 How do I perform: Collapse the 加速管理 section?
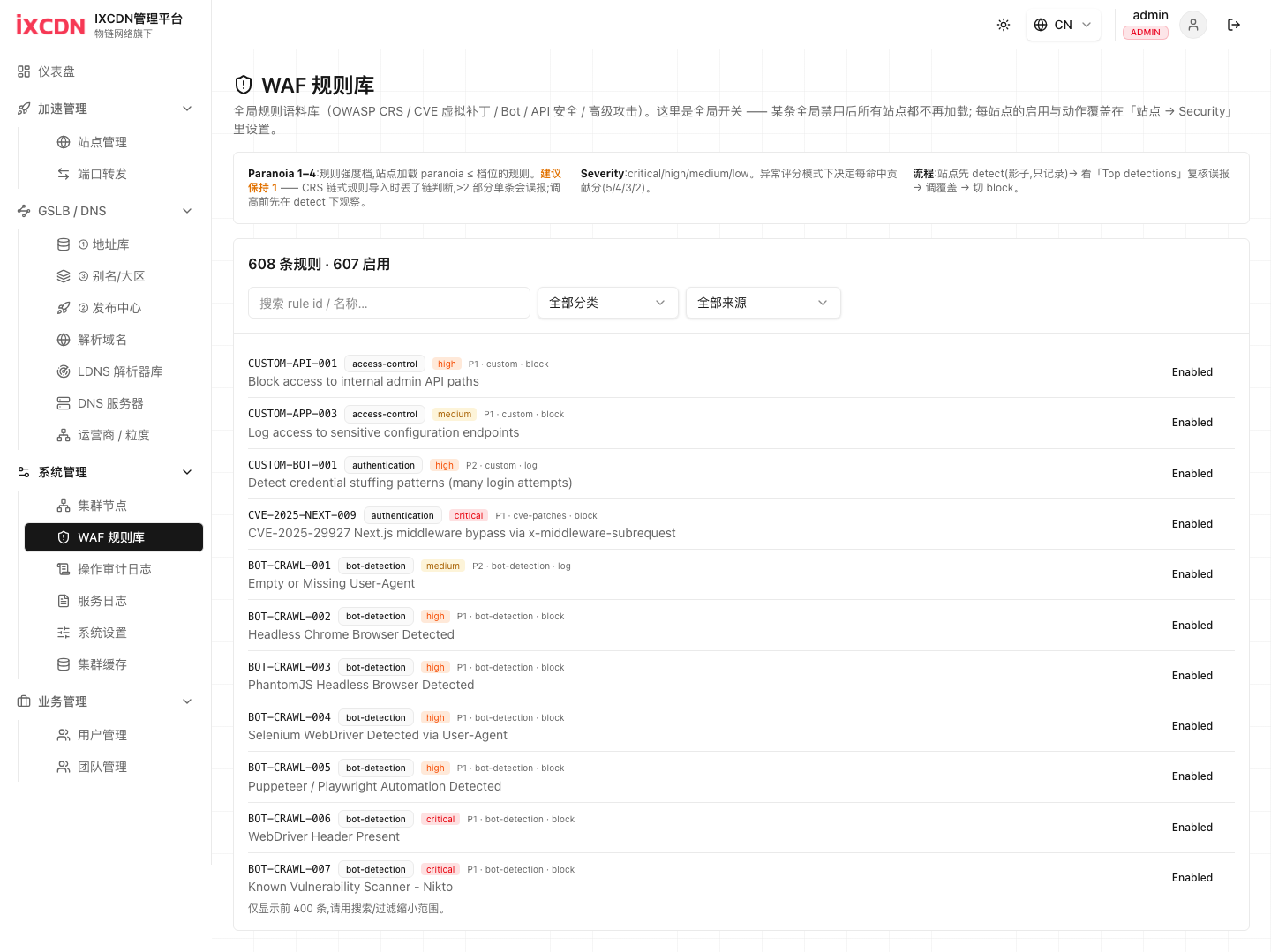[105, 109]
